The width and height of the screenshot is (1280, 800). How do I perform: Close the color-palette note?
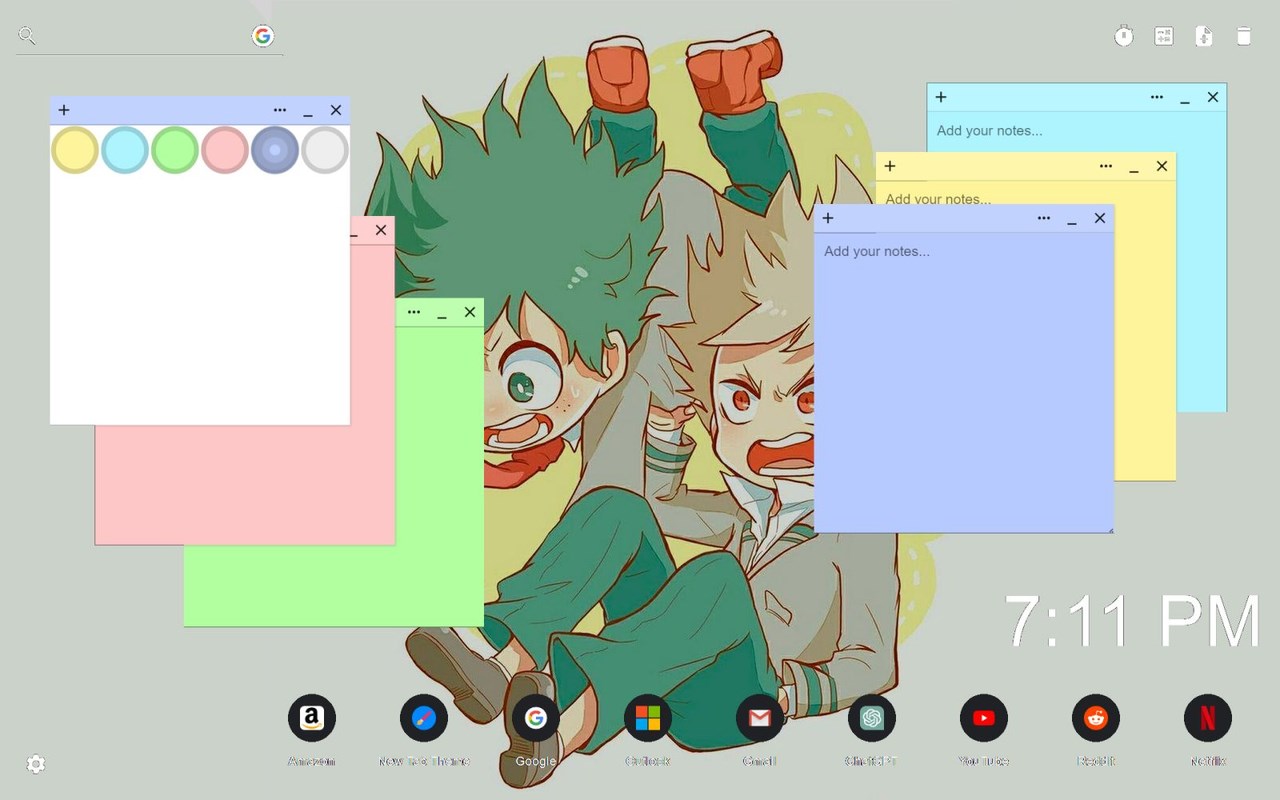336,110
